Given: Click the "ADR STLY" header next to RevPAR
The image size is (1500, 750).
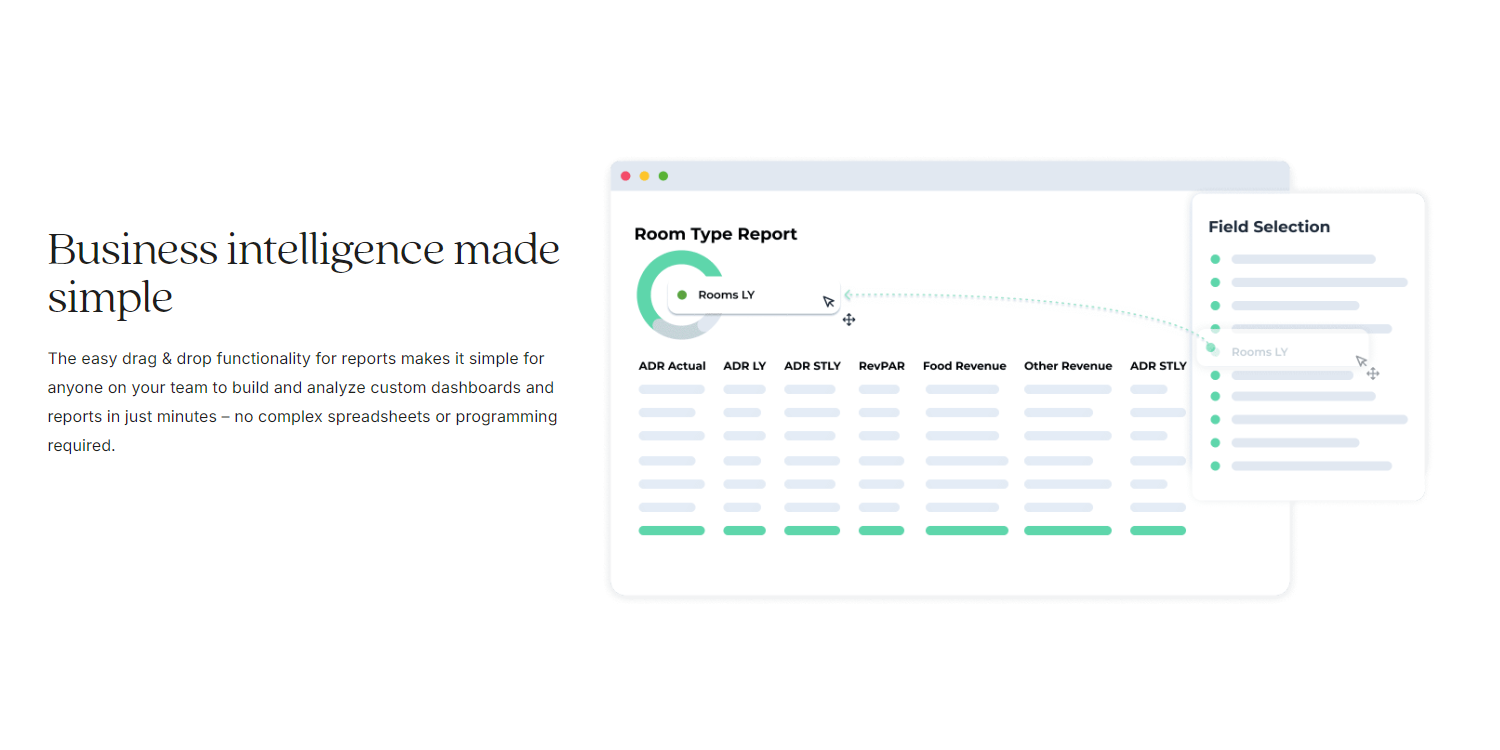Looking at the screenshot, I should click(812, 366).
